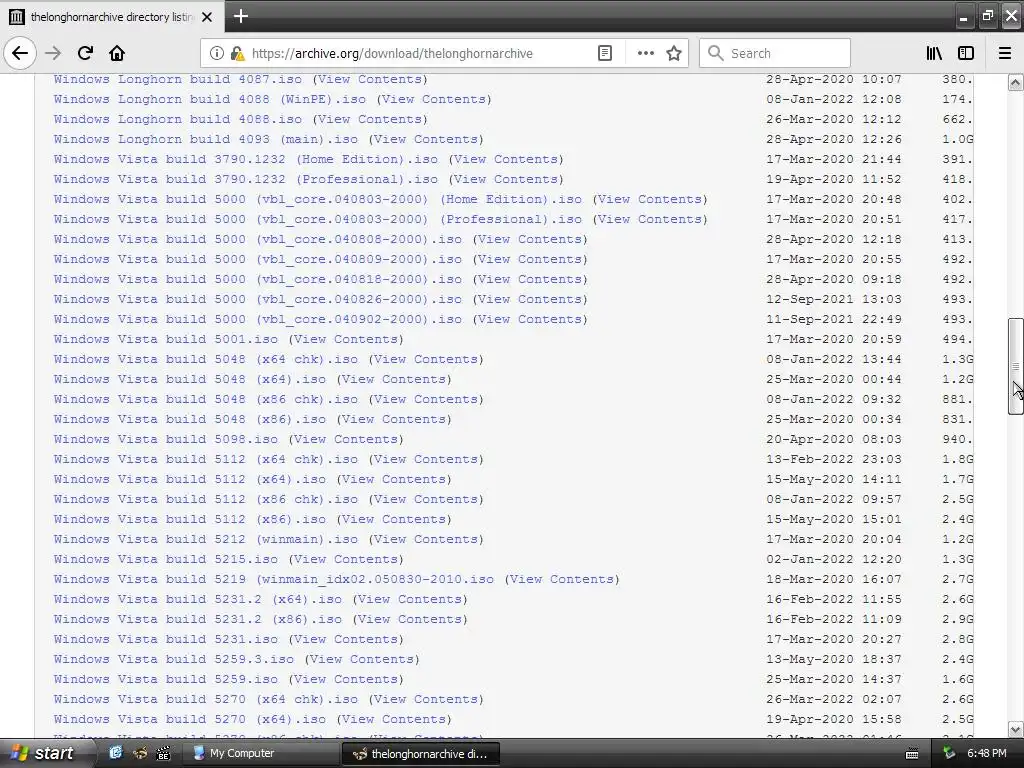1024x768 pixels.
Task: Open Vista build 5212 (winmain).iso
Action: (x=206, y=539)
